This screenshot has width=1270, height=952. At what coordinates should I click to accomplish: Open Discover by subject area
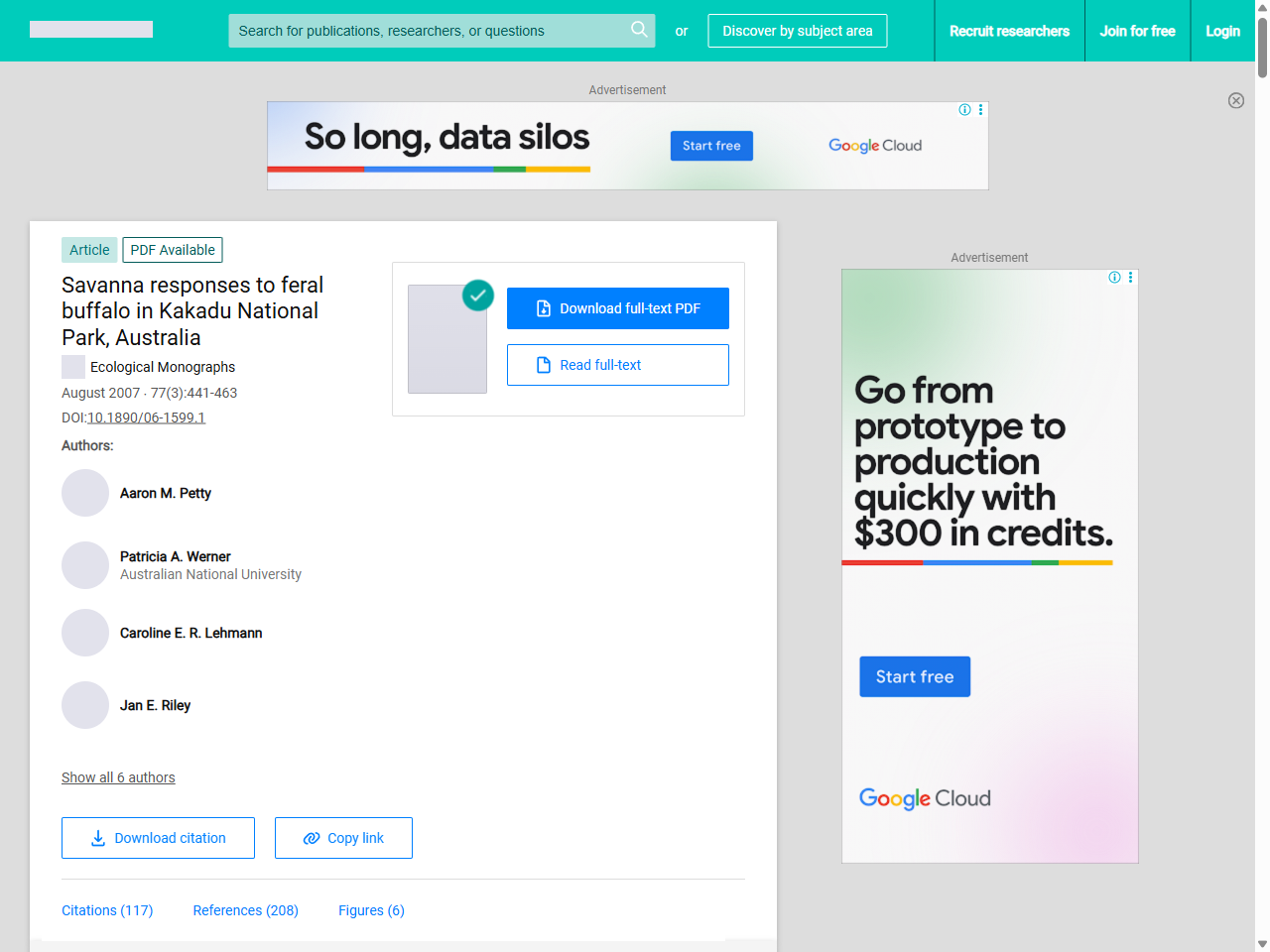pyautogui.click(x=797, y=31)
